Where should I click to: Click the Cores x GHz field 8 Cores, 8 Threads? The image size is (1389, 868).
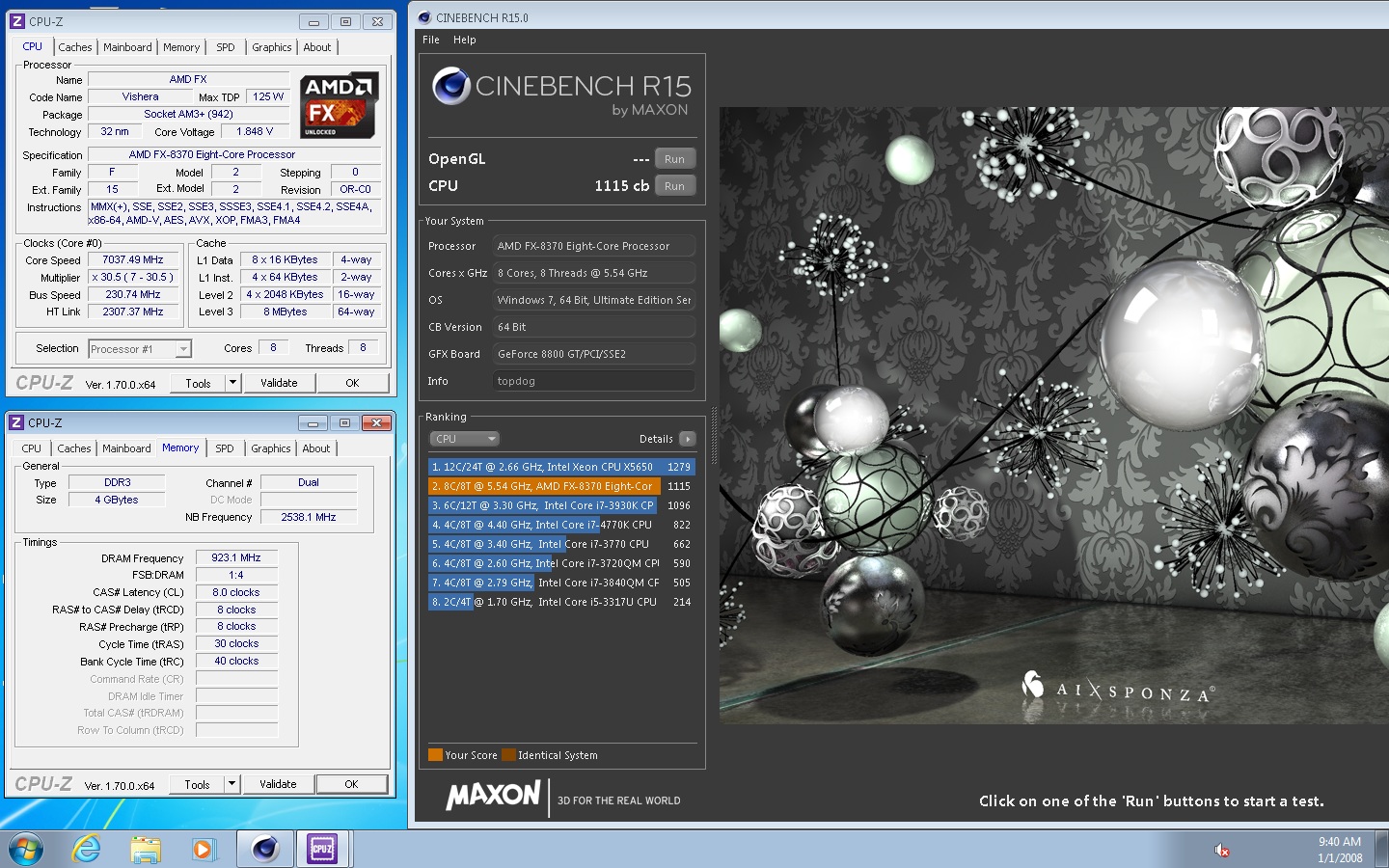594,273
